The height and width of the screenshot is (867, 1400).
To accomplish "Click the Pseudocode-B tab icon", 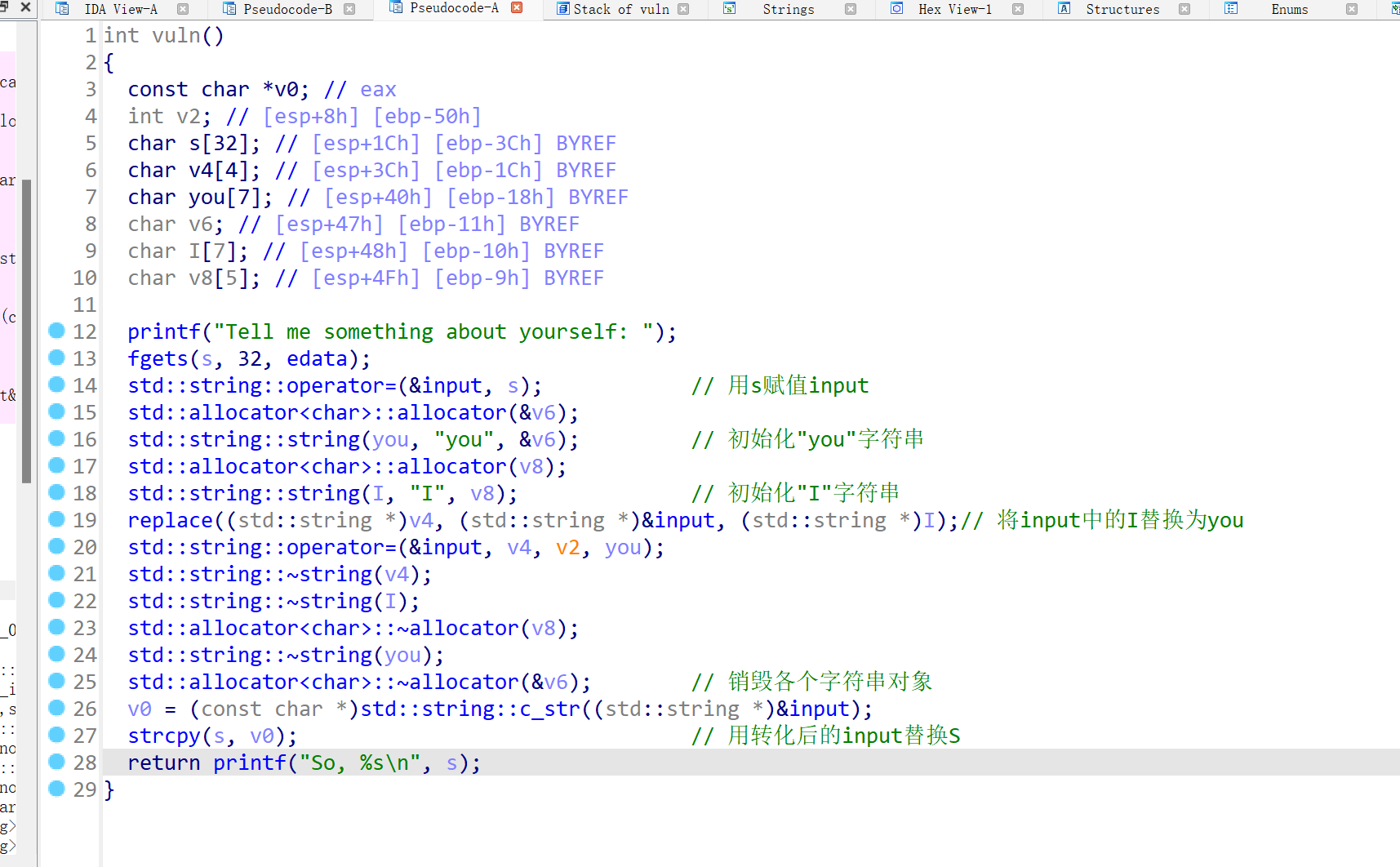I will pyautogui.click(x=229, y=9).
